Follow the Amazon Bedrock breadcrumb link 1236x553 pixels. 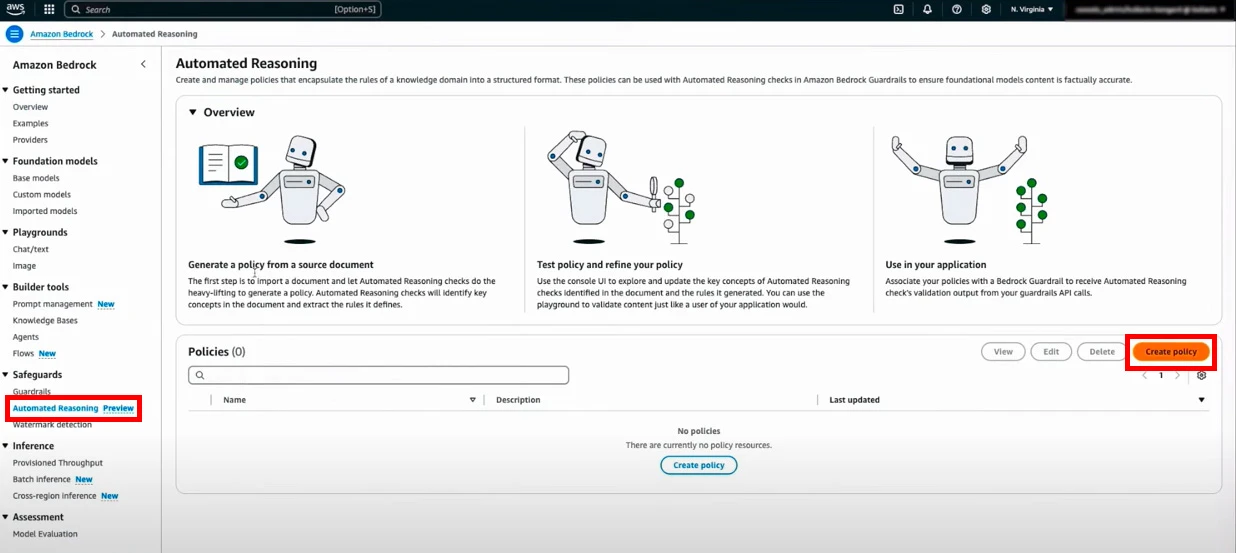pyautogui.click(x=61, y=34)
